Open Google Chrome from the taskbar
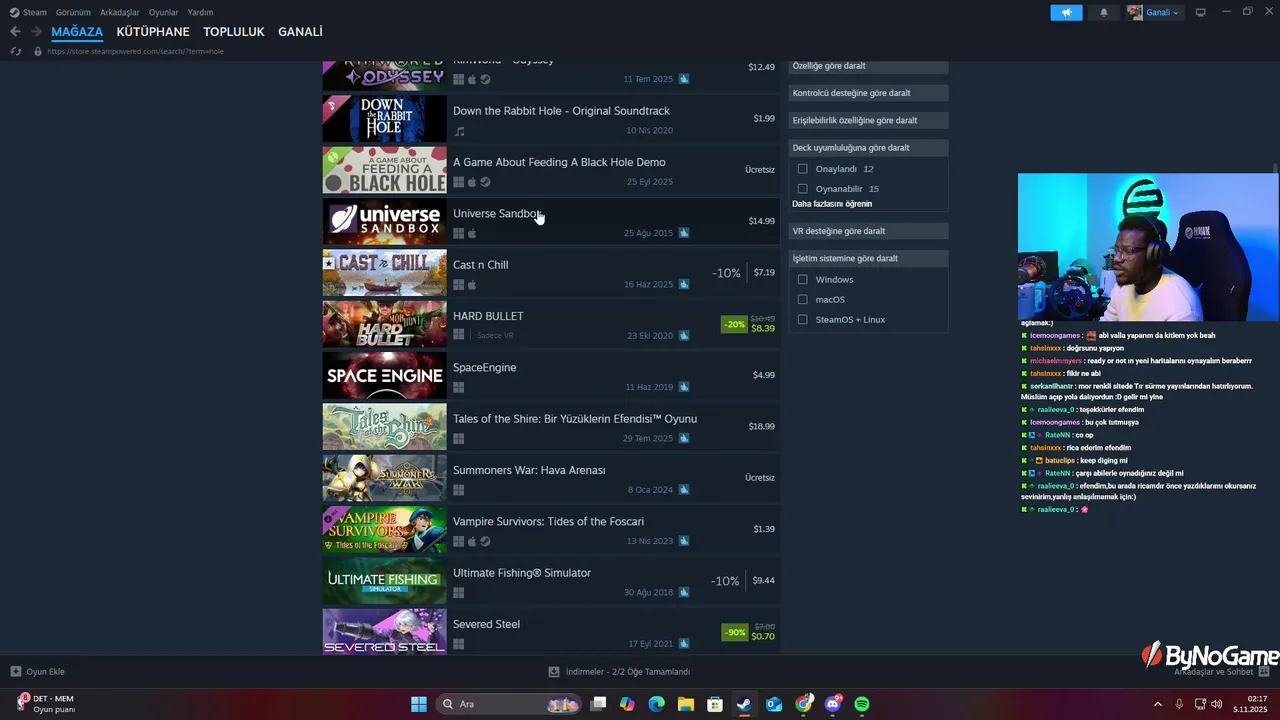The height and width of the screenshot is (720, 1280). pyautogui.click(x=803, y=704)
